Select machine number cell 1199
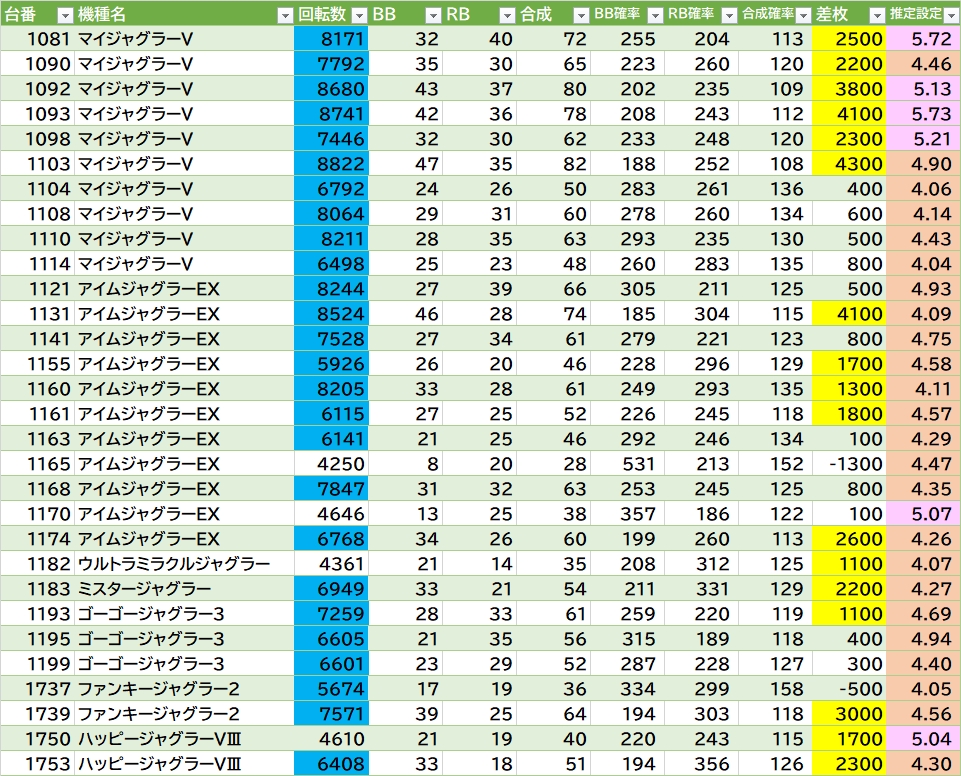961x776 pixels. click(37, 664)
